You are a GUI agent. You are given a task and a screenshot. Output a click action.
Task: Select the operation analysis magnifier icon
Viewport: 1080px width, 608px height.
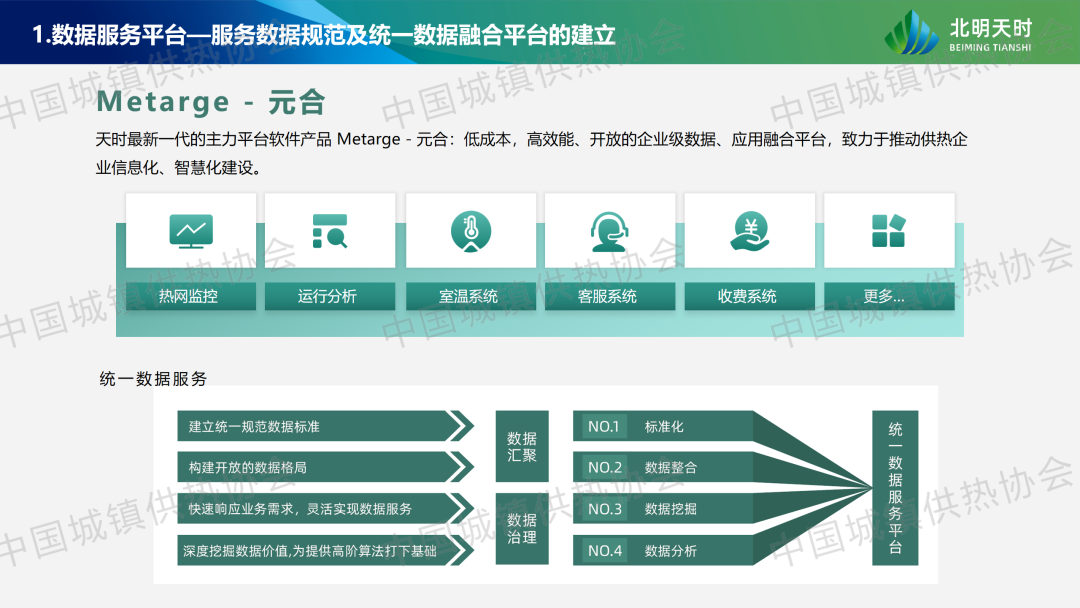pyautogui.click(x=329, y=231)
